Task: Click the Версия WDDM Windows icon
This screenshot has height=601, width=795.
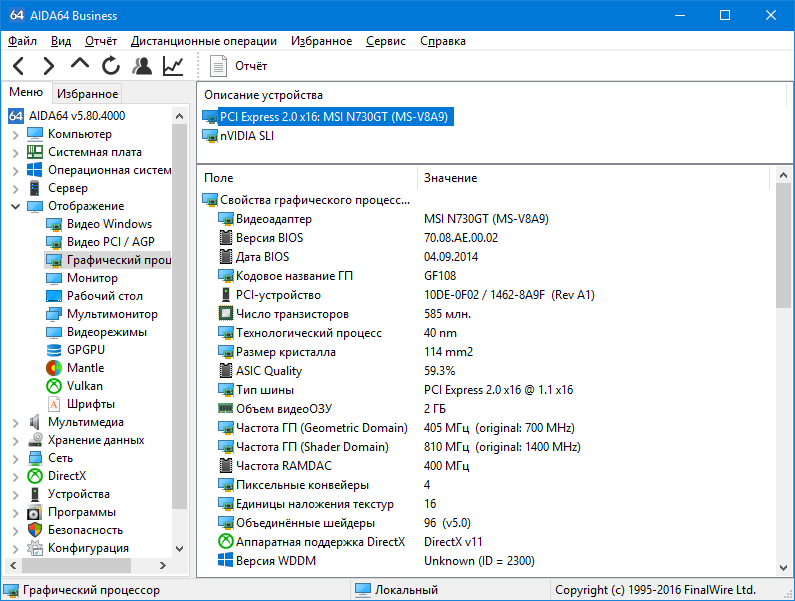Action: 225,560
